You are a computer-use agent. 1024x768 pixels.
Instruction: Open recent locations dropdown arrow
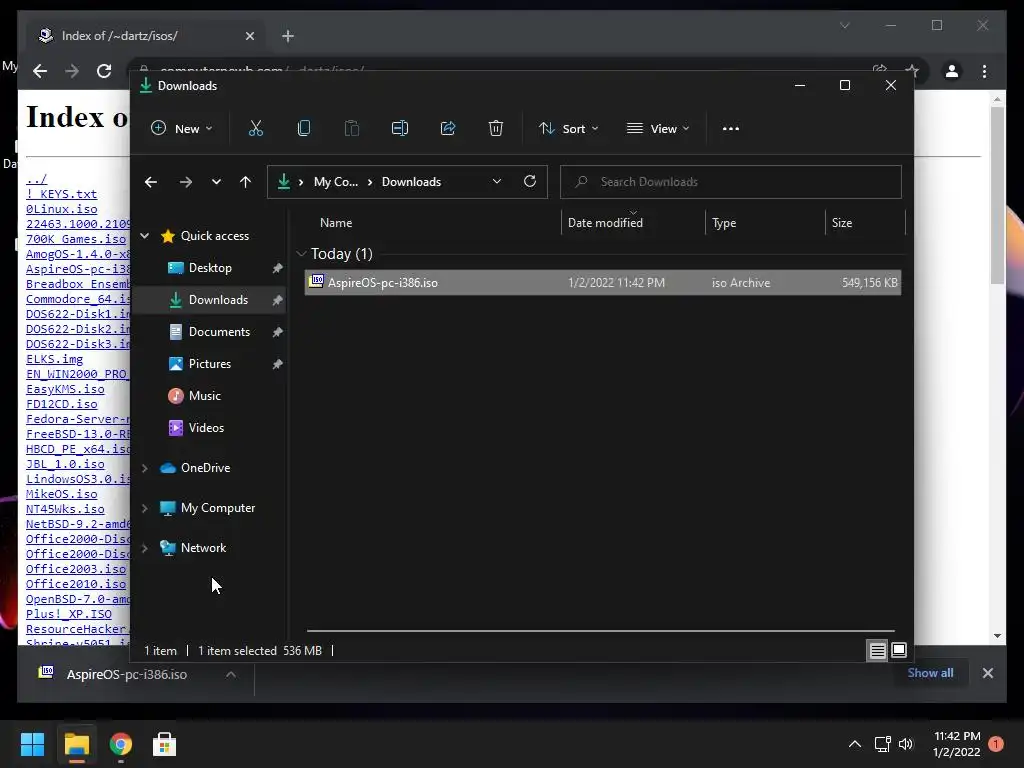click(216, 182)
